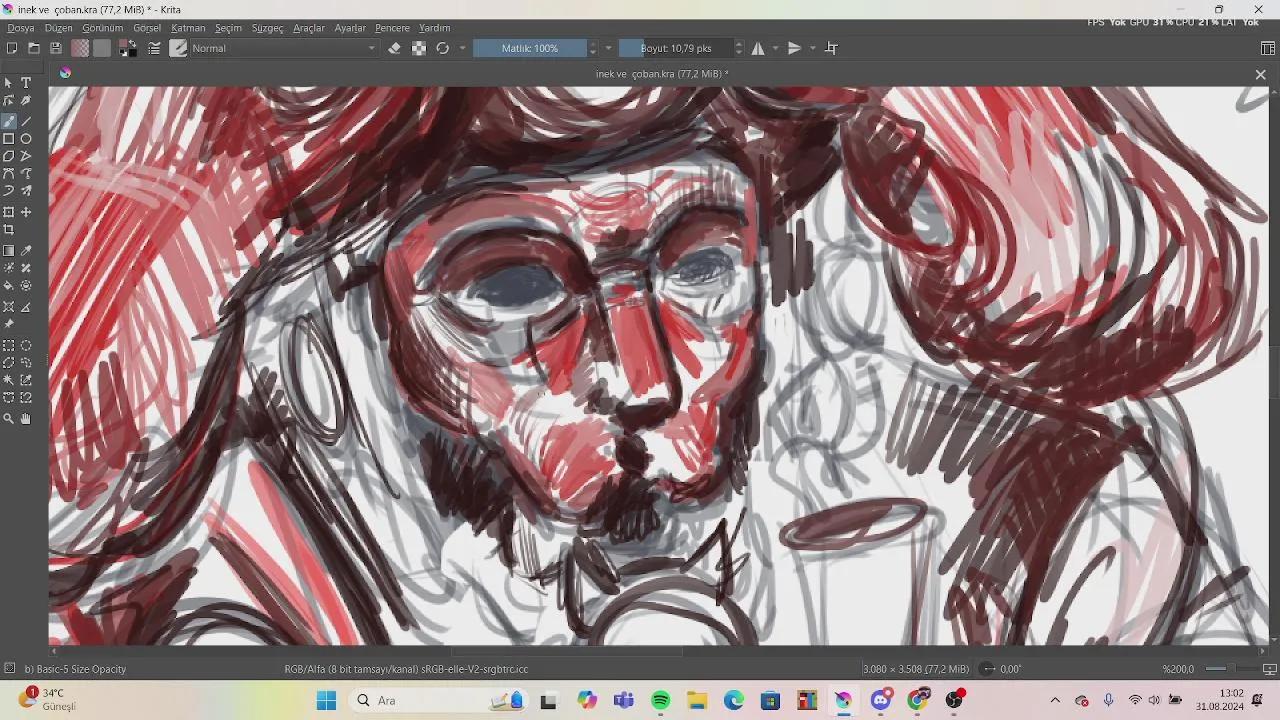Select the Rectangular Selection tool
The image size is (1280, 720).
pos(8,345)
